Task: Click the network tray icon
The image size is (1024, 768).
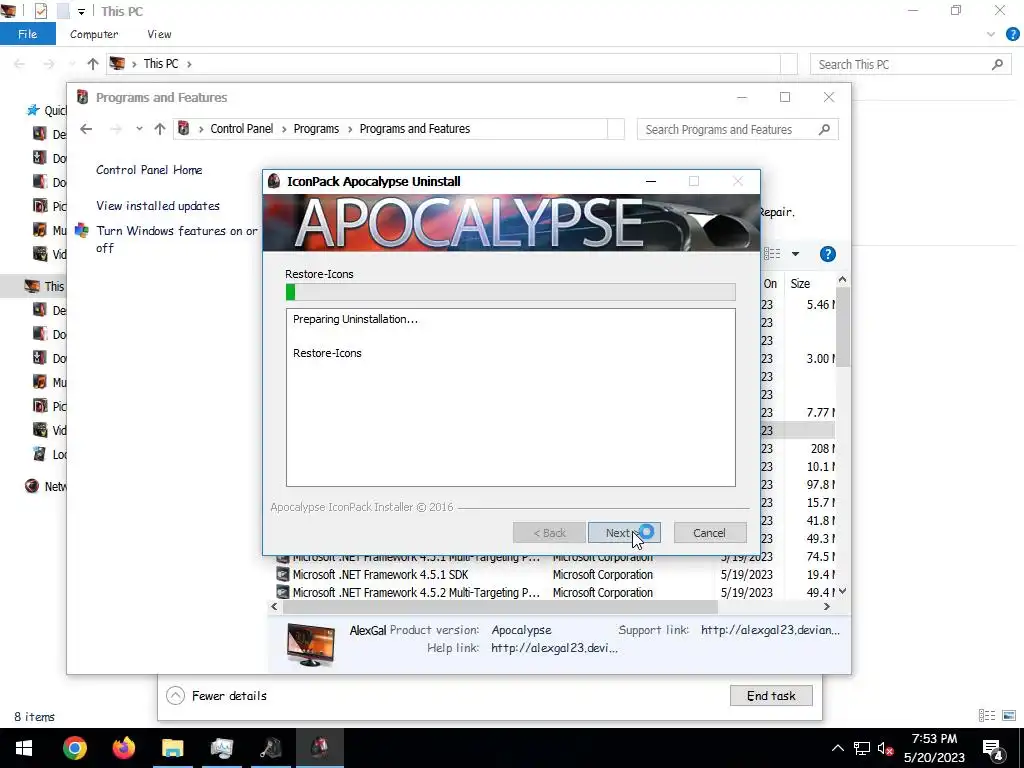Action: point(862,748)
